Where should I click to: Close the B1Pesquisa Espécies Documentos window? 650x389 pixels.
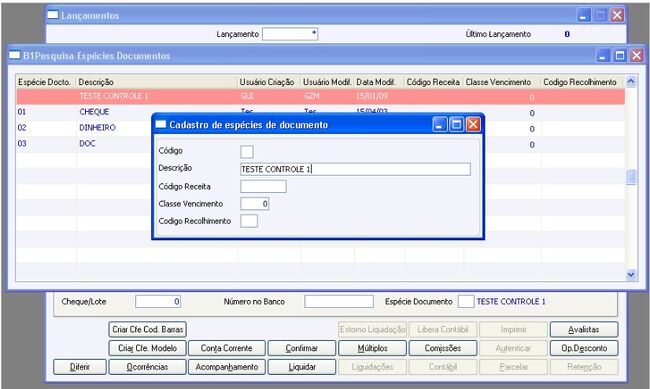coord(636,55)
